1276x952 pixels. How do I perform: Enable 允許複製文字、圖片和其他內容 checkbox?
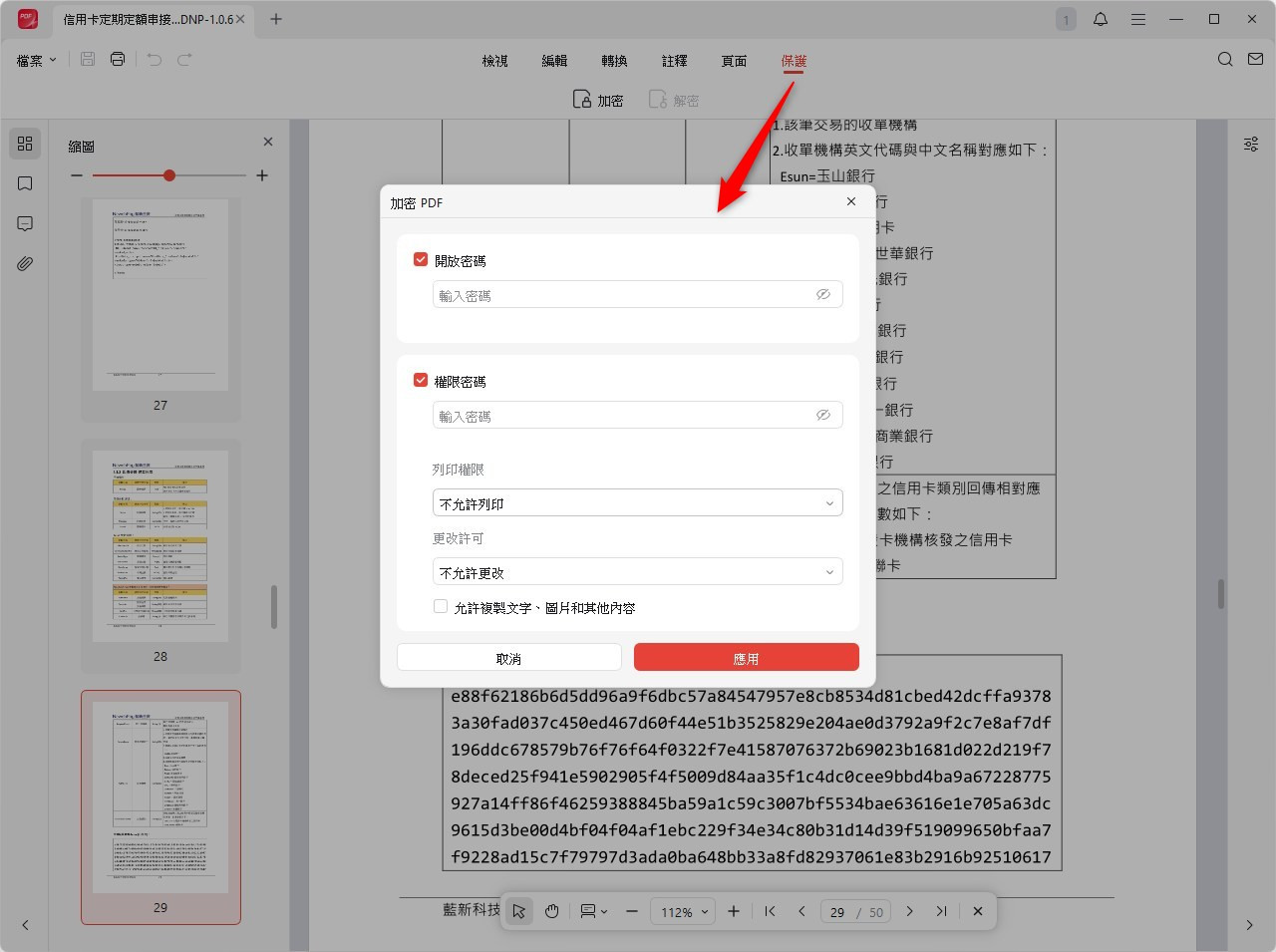click(441, 606)
